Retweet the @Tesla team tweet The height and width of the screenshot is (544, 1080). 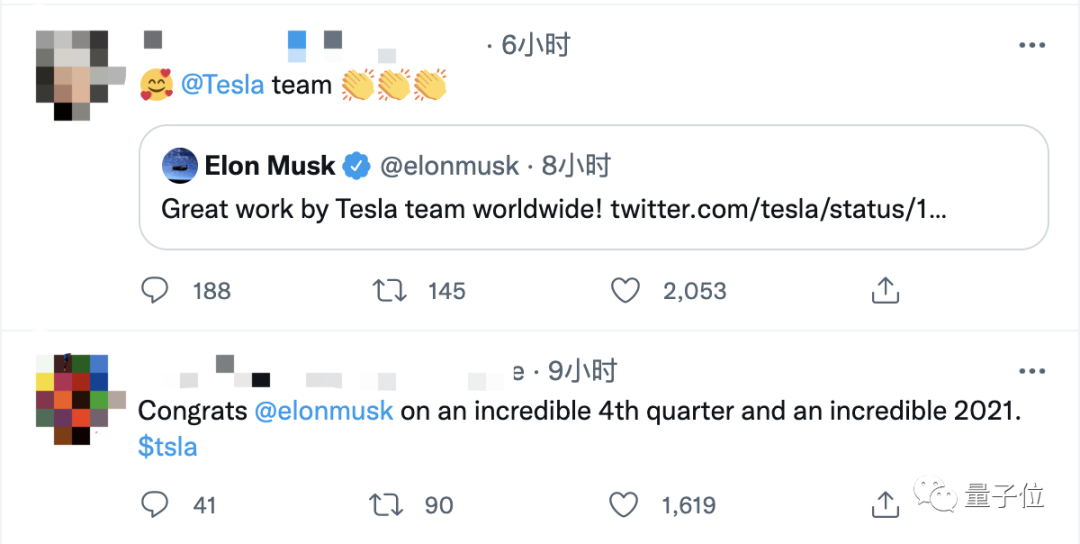pyautogui.click(x=388, y=291)
